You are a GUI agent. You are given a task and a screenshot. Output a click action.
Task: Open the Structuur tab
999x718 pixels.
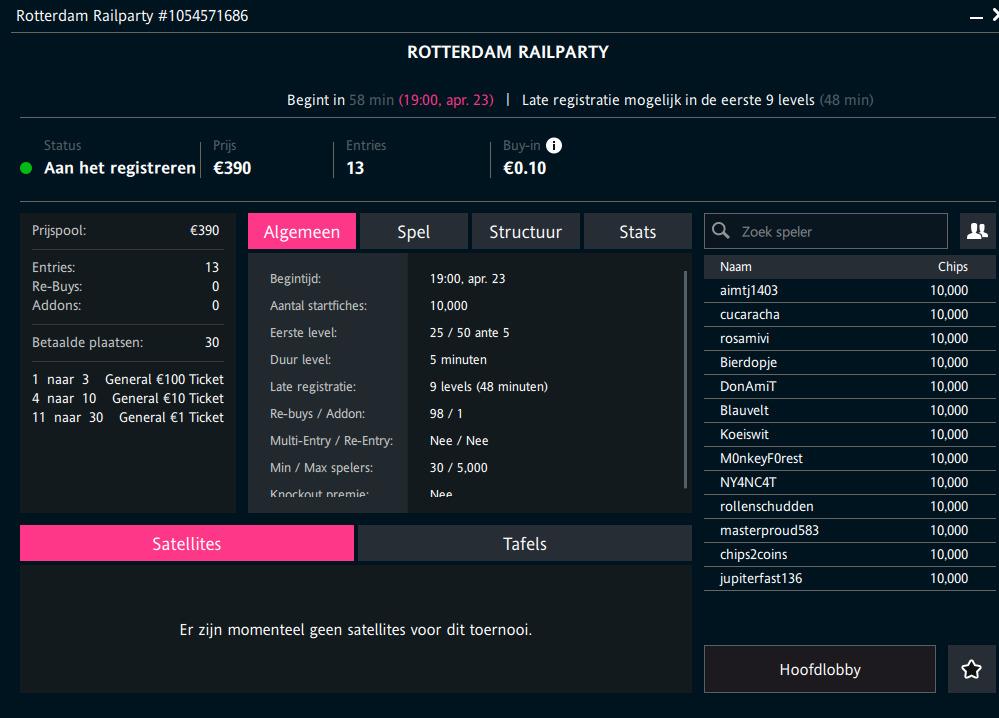click(525, 231)
